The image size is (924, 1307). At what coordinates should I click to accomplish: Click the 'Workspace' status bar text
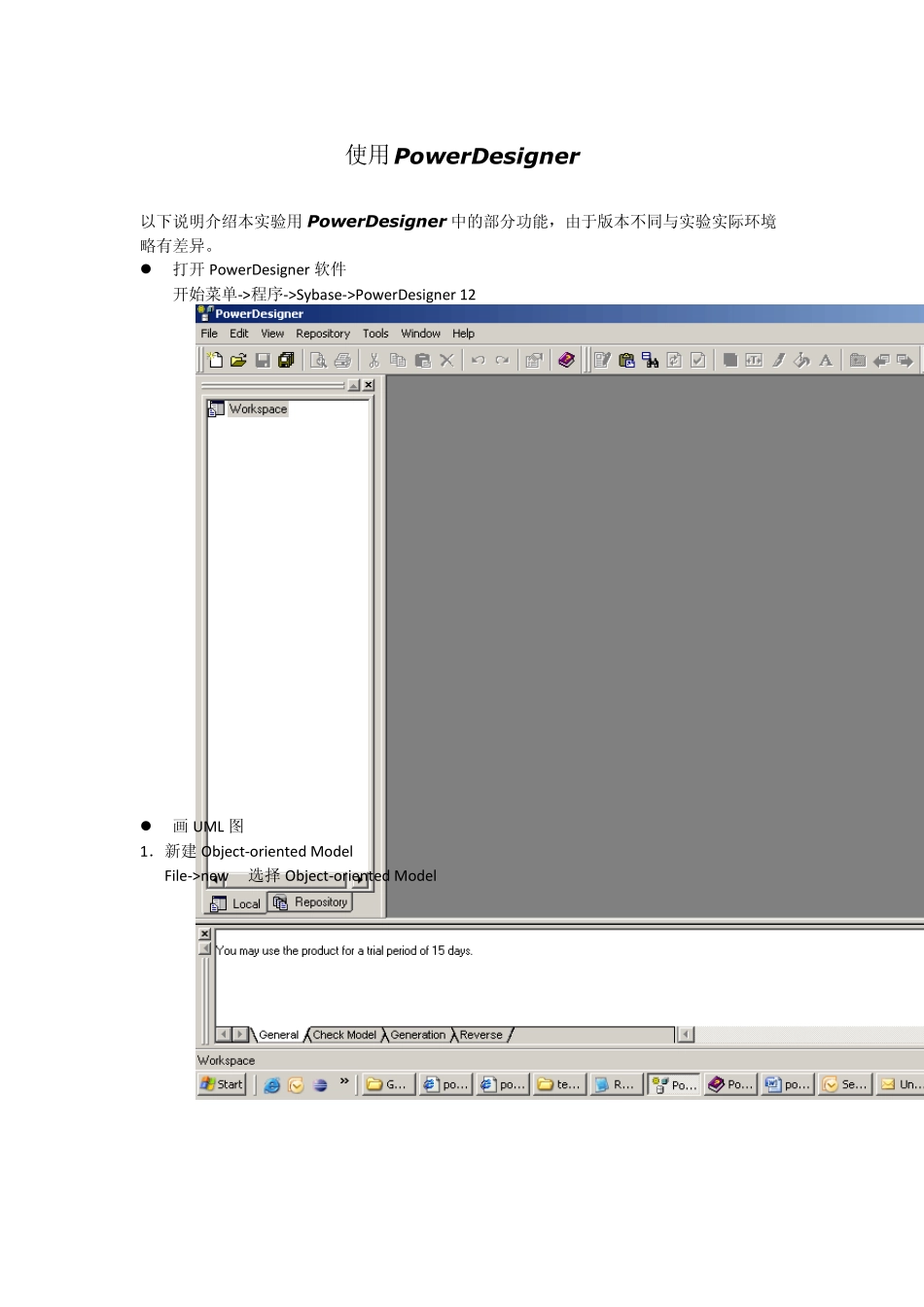pos(227,1061)
